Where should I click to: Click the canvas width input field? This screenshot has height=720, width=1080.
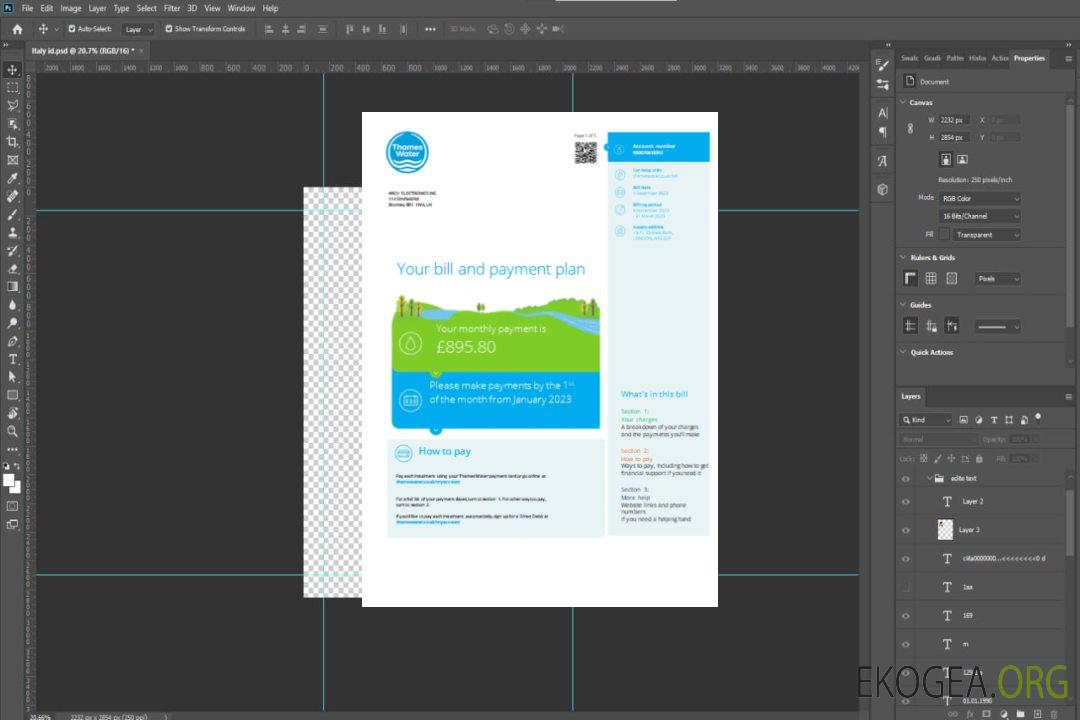pyautogui.click(x=955, y=120)
